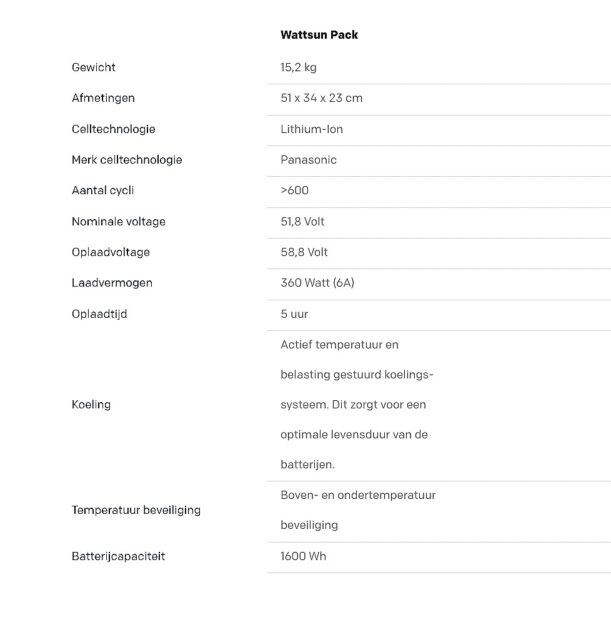Click the Wattsun Pack column header
The width and height of the screenshot is (611, 640).
click(x=319, y=35)
